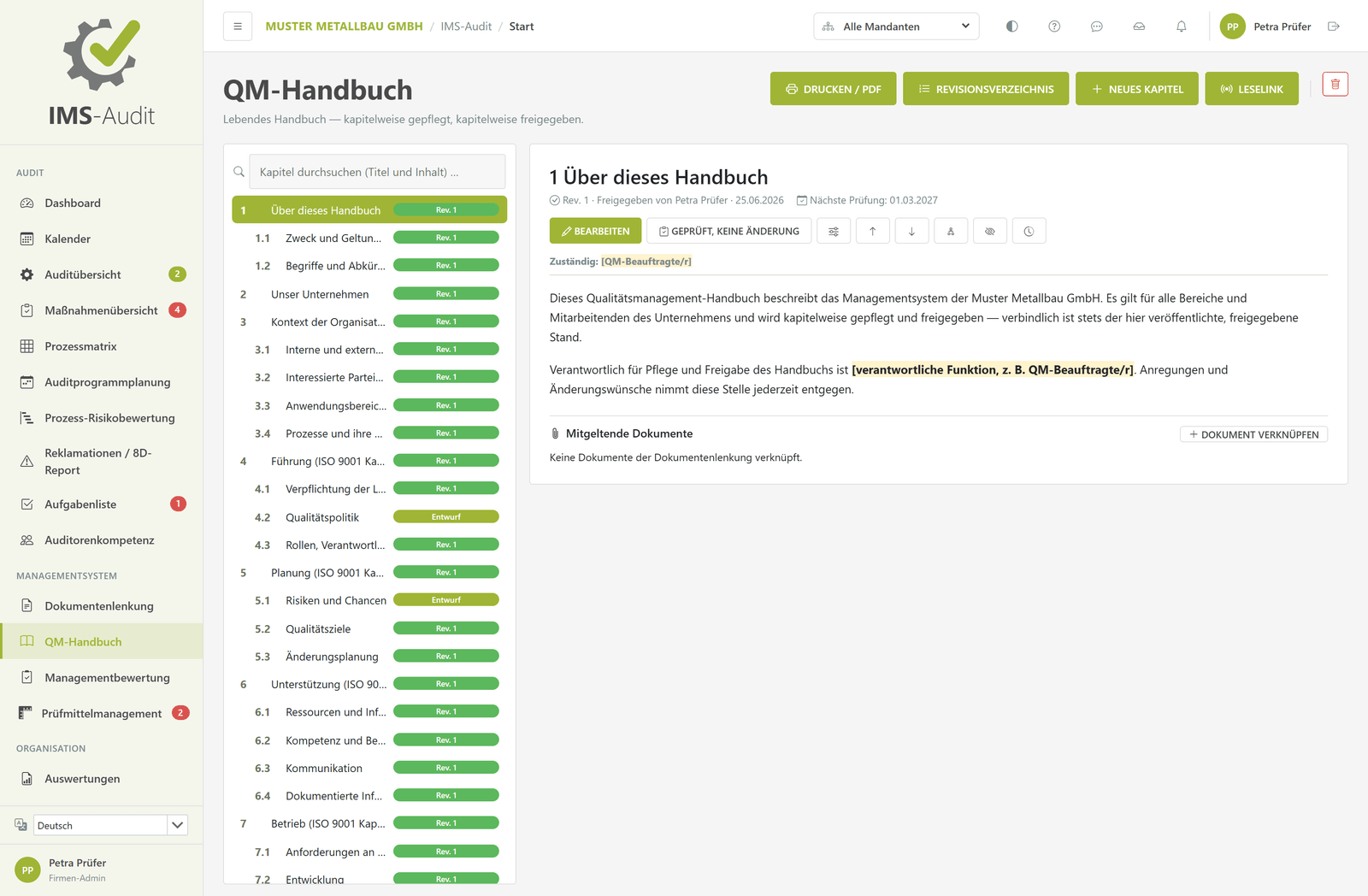This screenshot has width=1368, height=896.
Task: Open the notifications bell
Action: point(1182,27)
